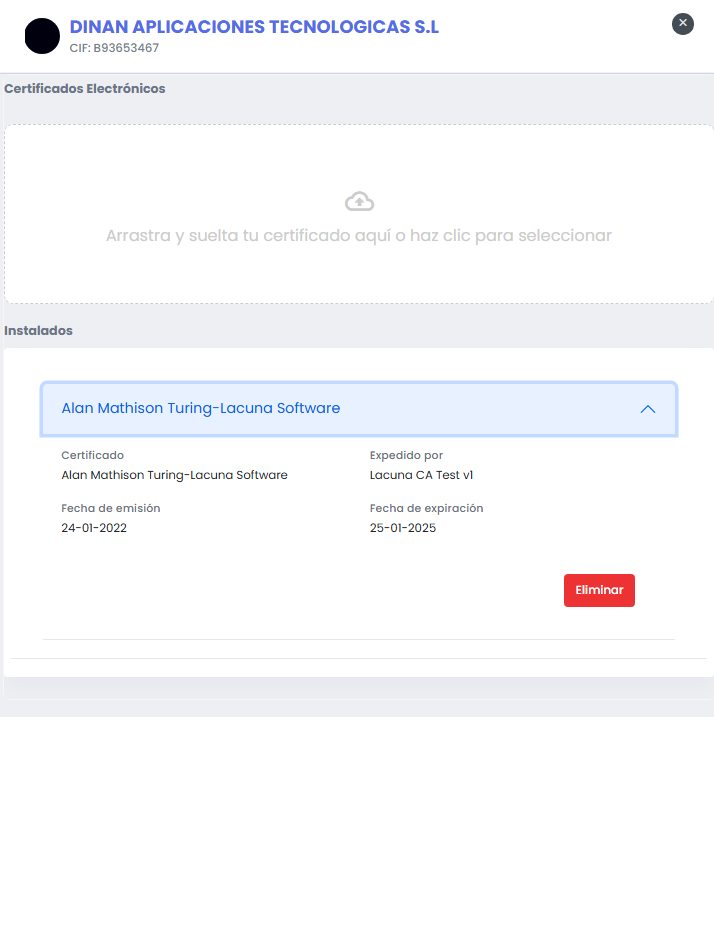Select the text prompting to drag your certificate
The image size is (714, 951).
tap(359, 236)
